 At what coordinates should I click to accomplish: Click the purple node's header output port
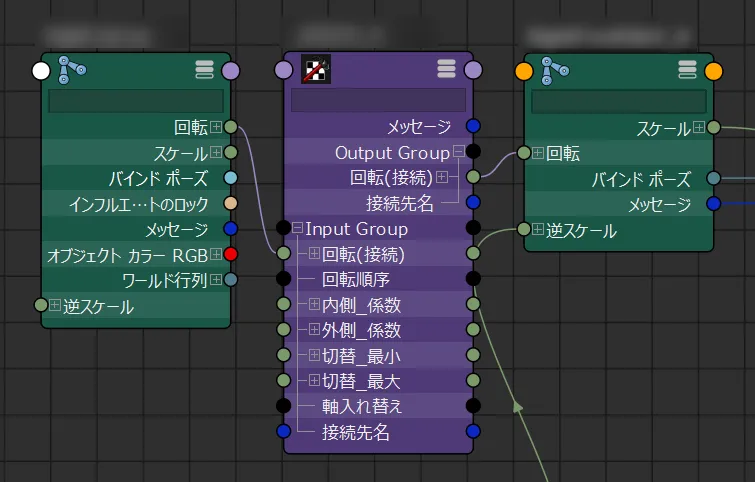tap(473, 70)
